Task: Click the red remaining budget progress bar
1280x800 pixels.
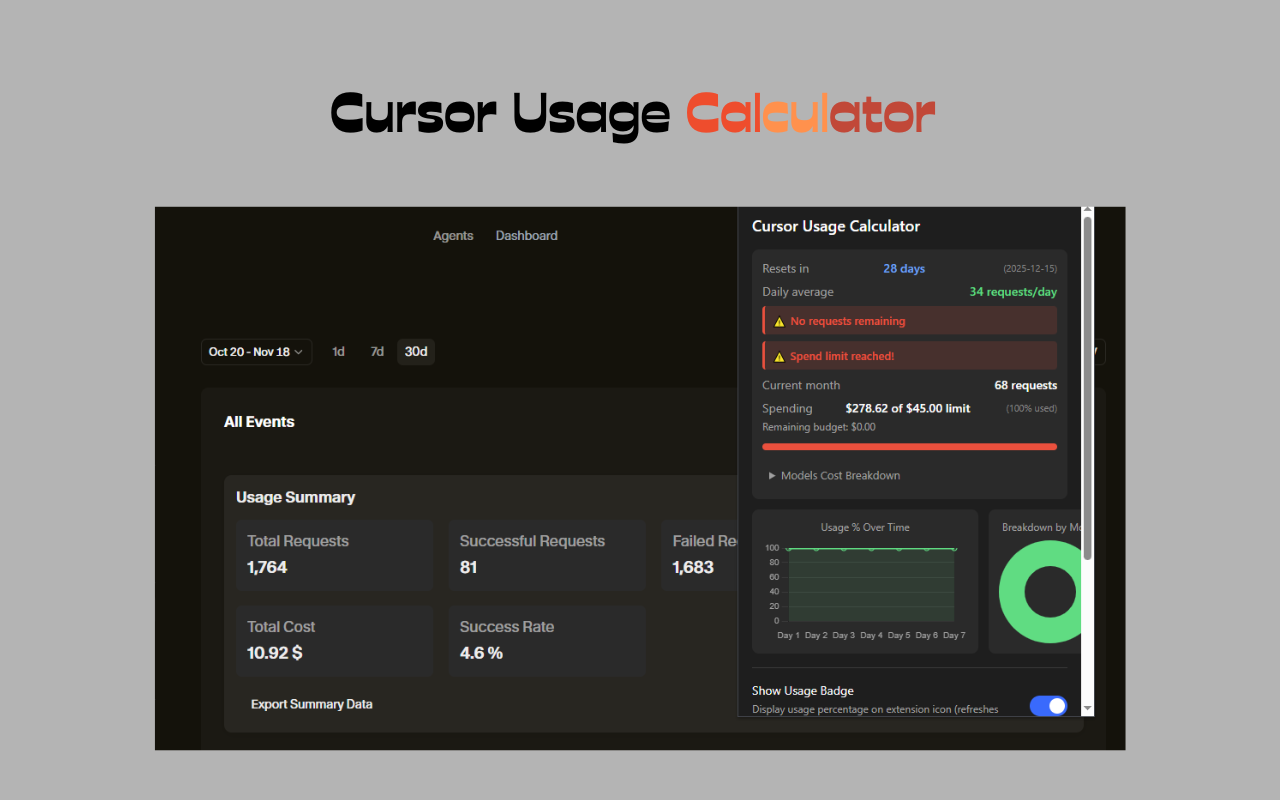Action: (909, 446)
